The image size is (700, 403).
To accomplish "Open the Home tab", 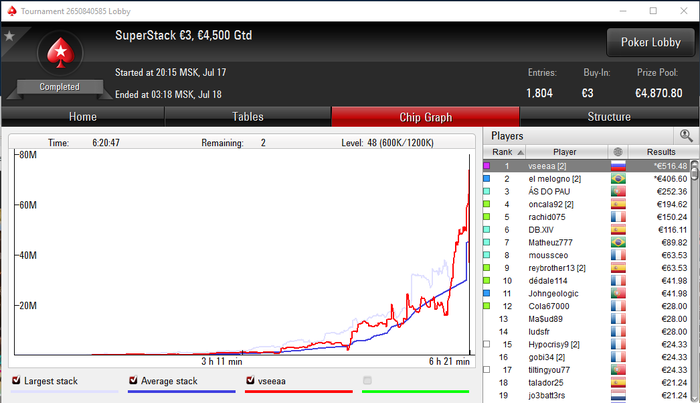I will tap(83, 117).
